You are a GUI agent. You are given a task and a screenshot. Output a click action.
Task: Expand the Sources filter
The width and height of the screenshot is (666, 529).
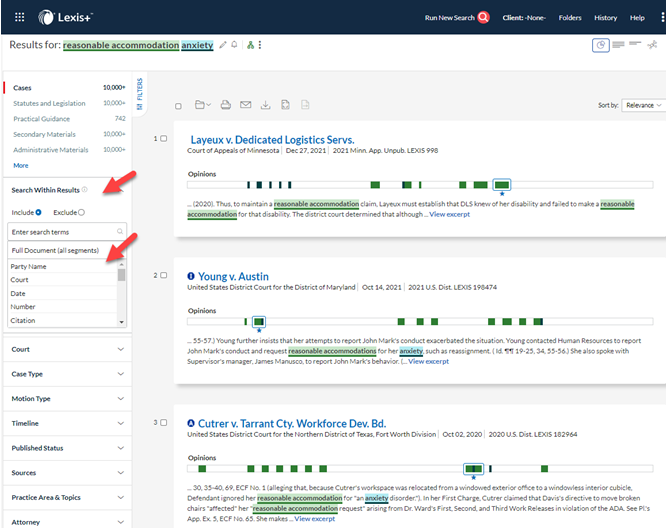coord(68,472)
